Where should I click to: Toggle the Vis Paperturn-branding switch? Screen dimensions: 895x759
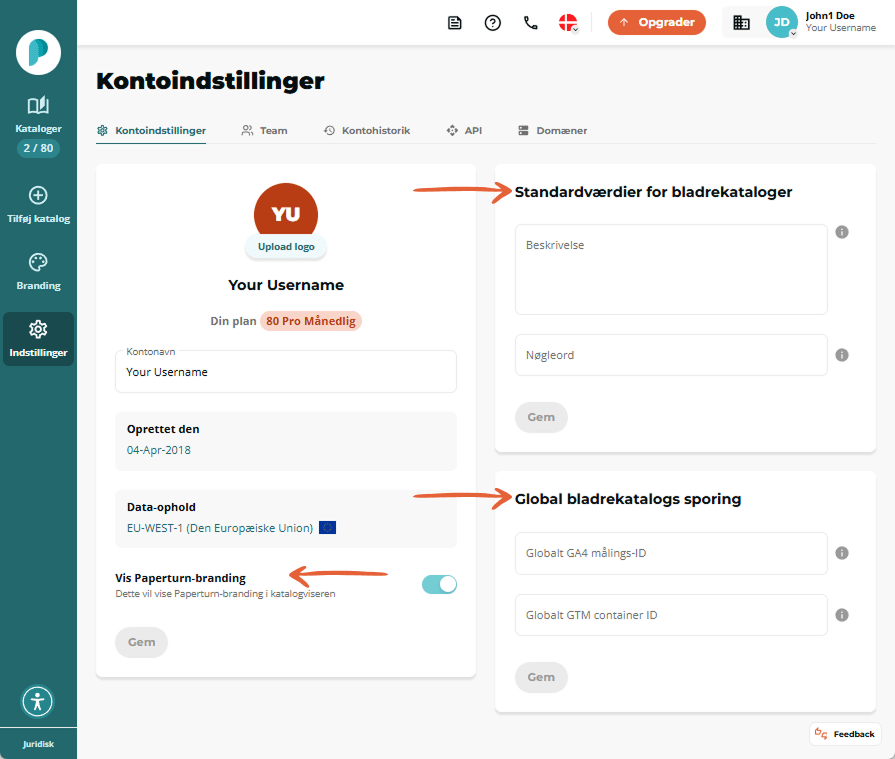pyautogui.click(x=439, y=584)
